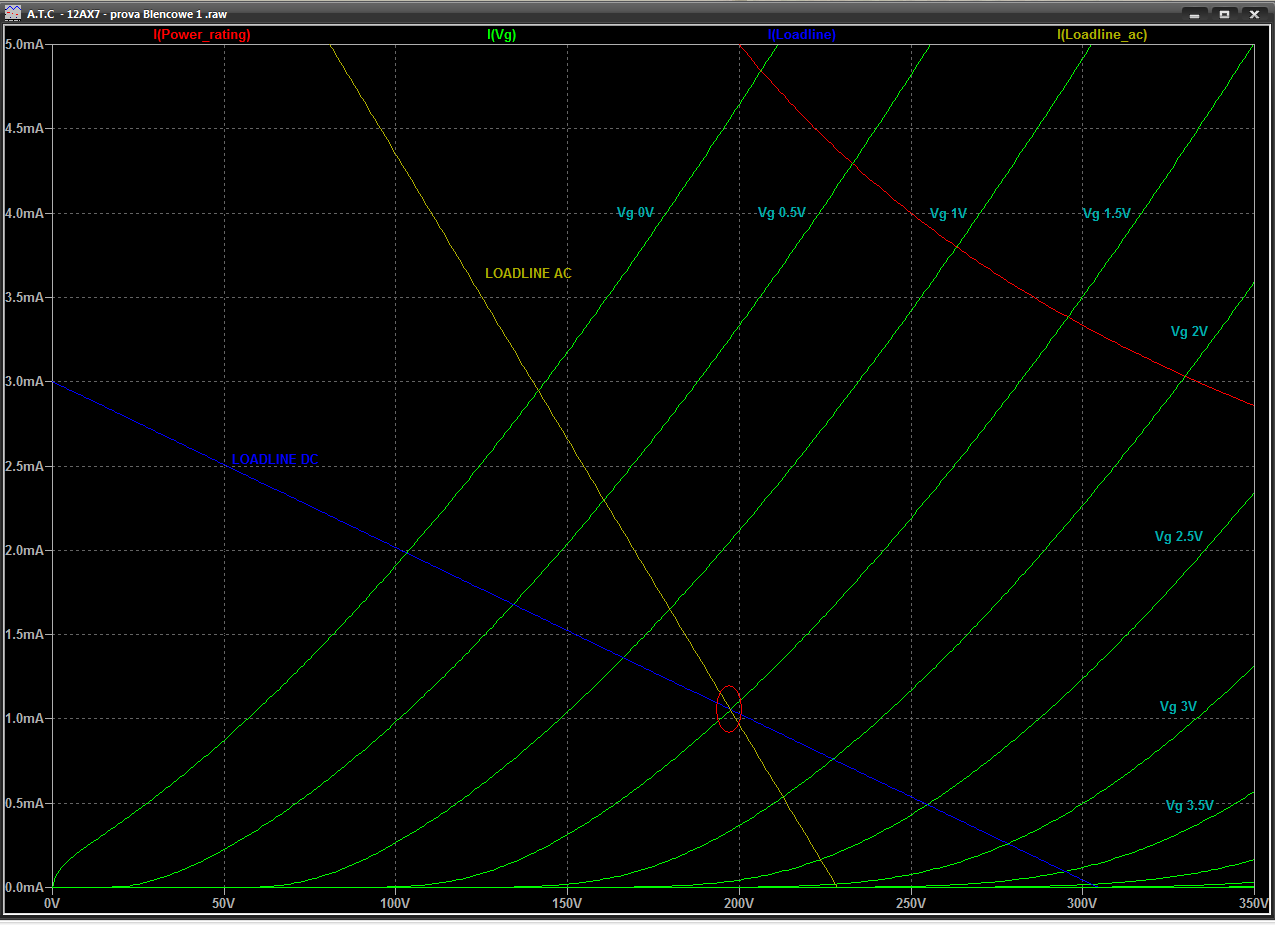Click the Vg 3.5V curve annotation
The image size is (1275, 925).
point(1189,805)
